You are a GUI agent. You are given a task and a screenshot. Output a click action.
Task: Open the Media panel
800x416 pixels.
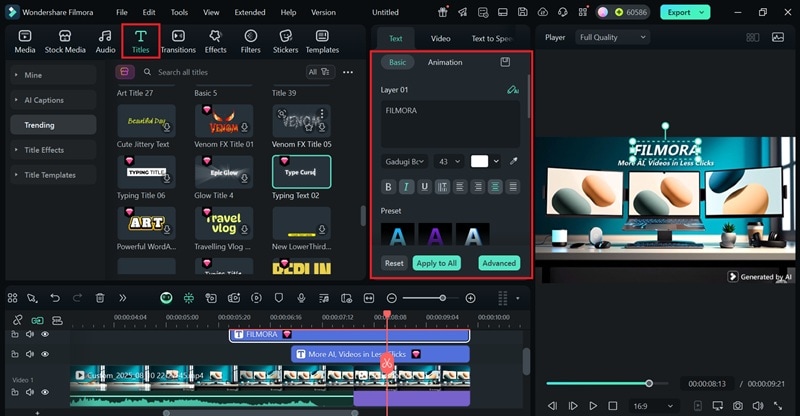pyautogui.click(x=24, y=41)
